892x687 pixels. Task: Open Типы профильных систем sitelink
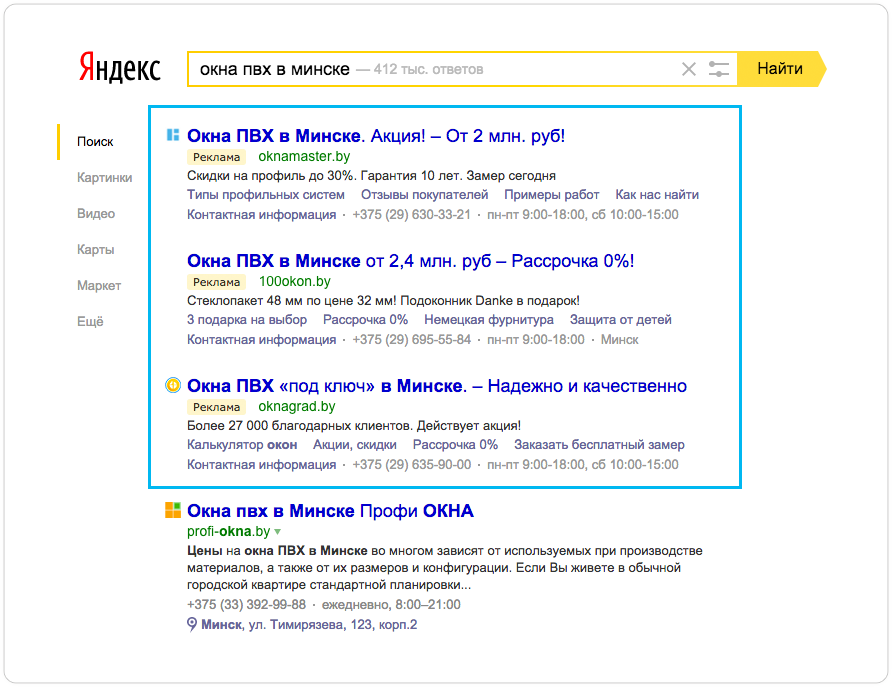pyautogui.click(x=266, y=194)
